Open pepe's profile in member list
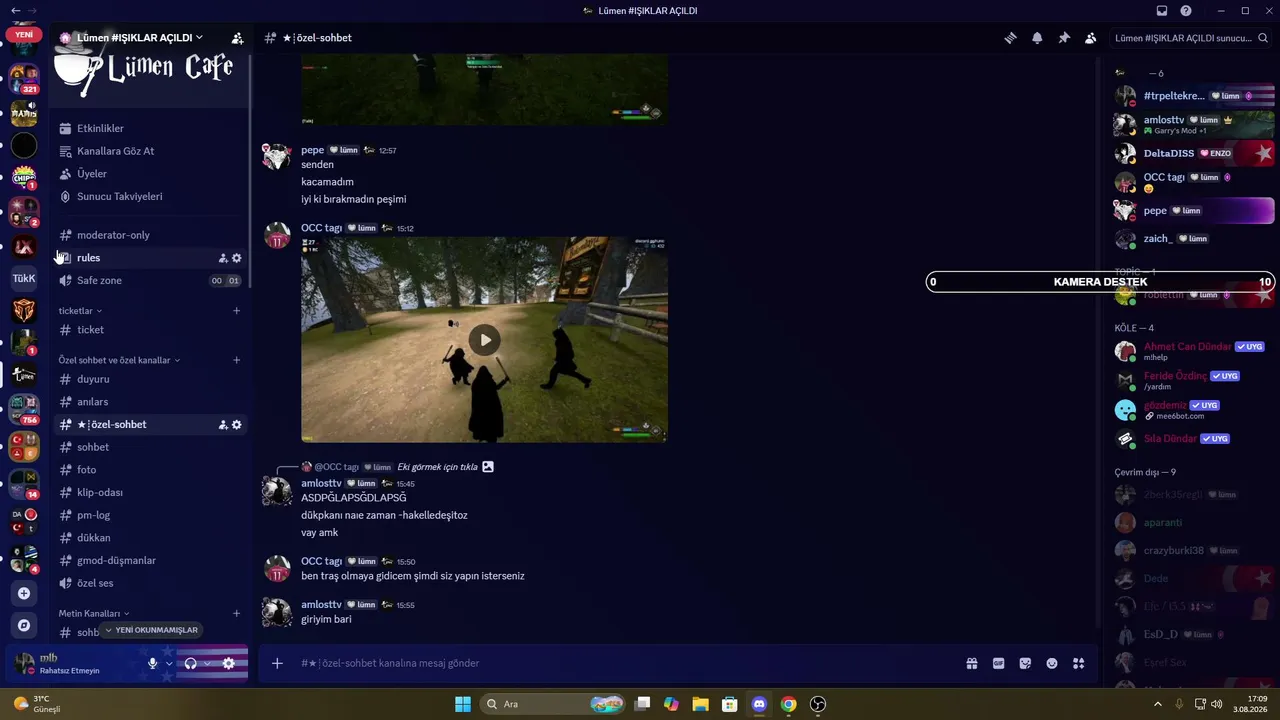This screenshot has height=720, width=1280. pyautogui.click(x=1195, y=211)
